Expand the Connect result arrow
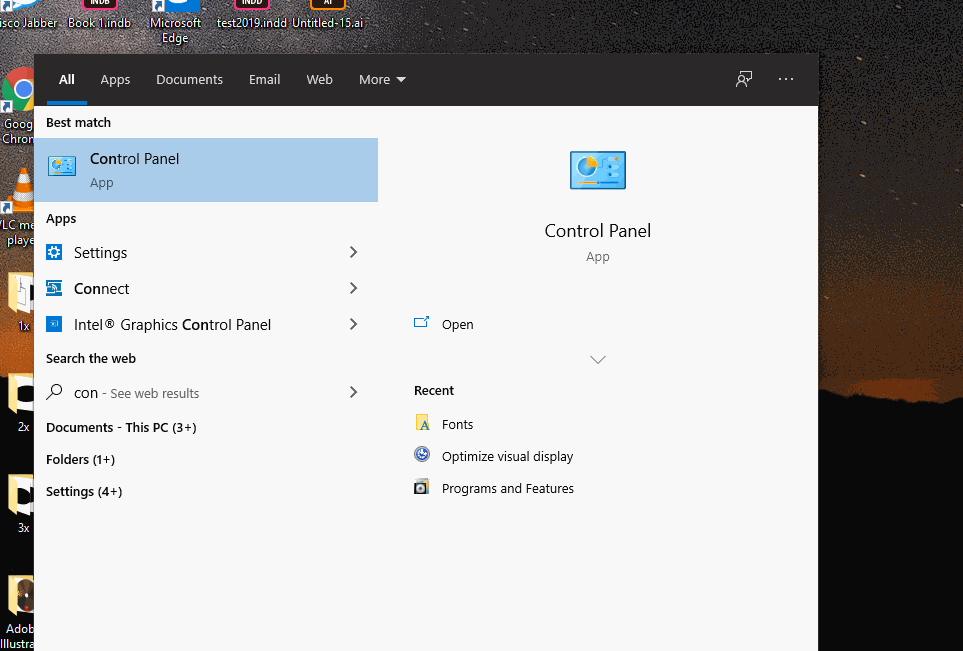Viewport: 963px width, 651px height. (353, 288)
